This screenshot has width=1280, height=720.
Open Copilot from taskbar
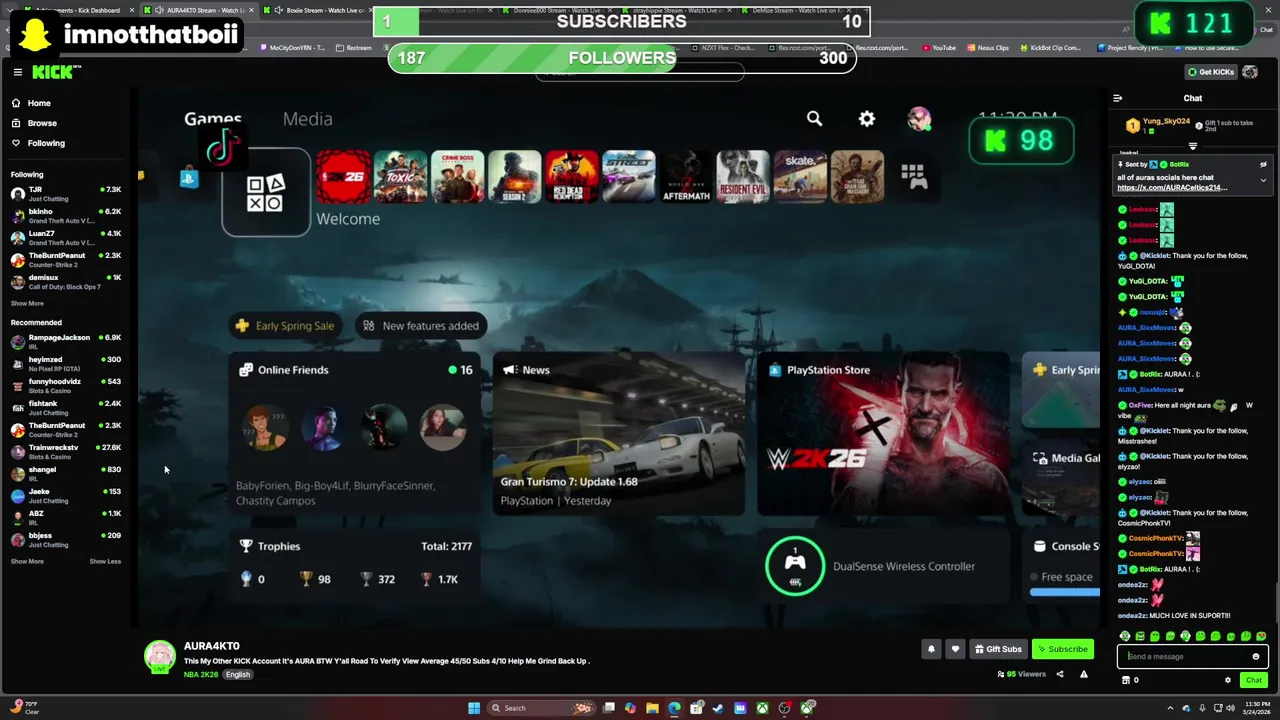(x=630, y=708)
